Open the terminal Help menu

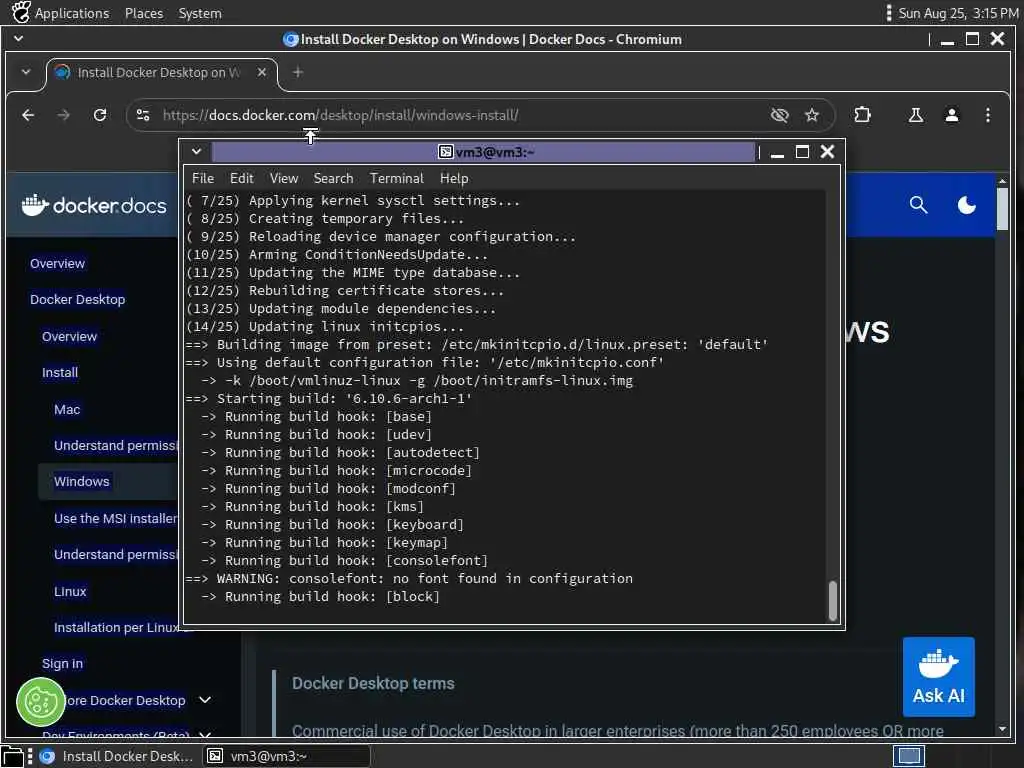[454, 178]
